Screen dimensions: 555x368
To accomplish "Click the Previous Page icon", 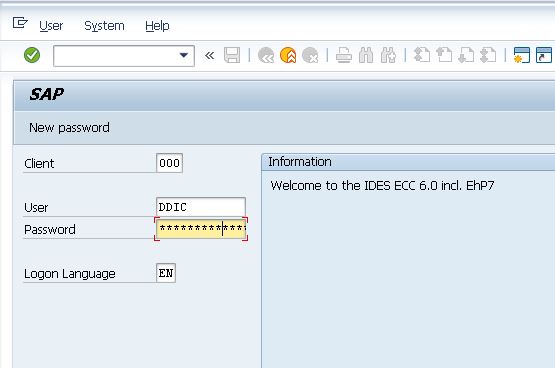I will [x=444, y=55].
